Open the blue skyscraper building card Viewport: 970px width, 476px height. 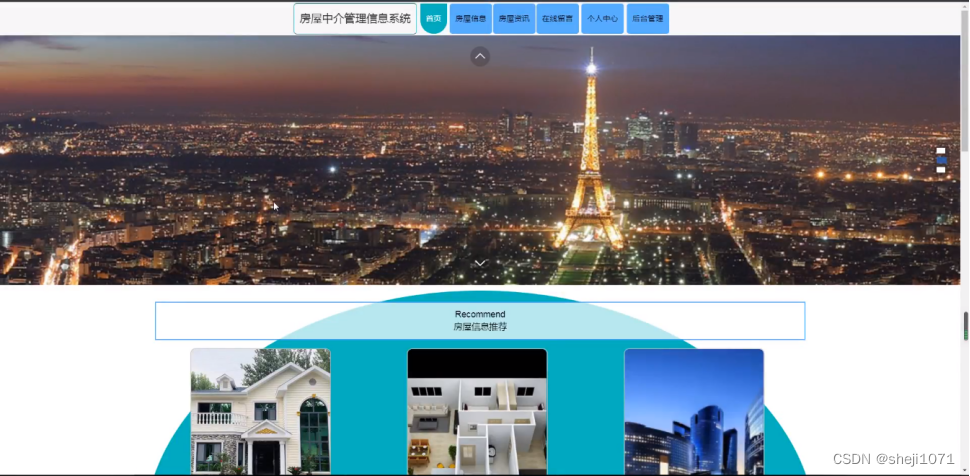[x=694, y=412]
